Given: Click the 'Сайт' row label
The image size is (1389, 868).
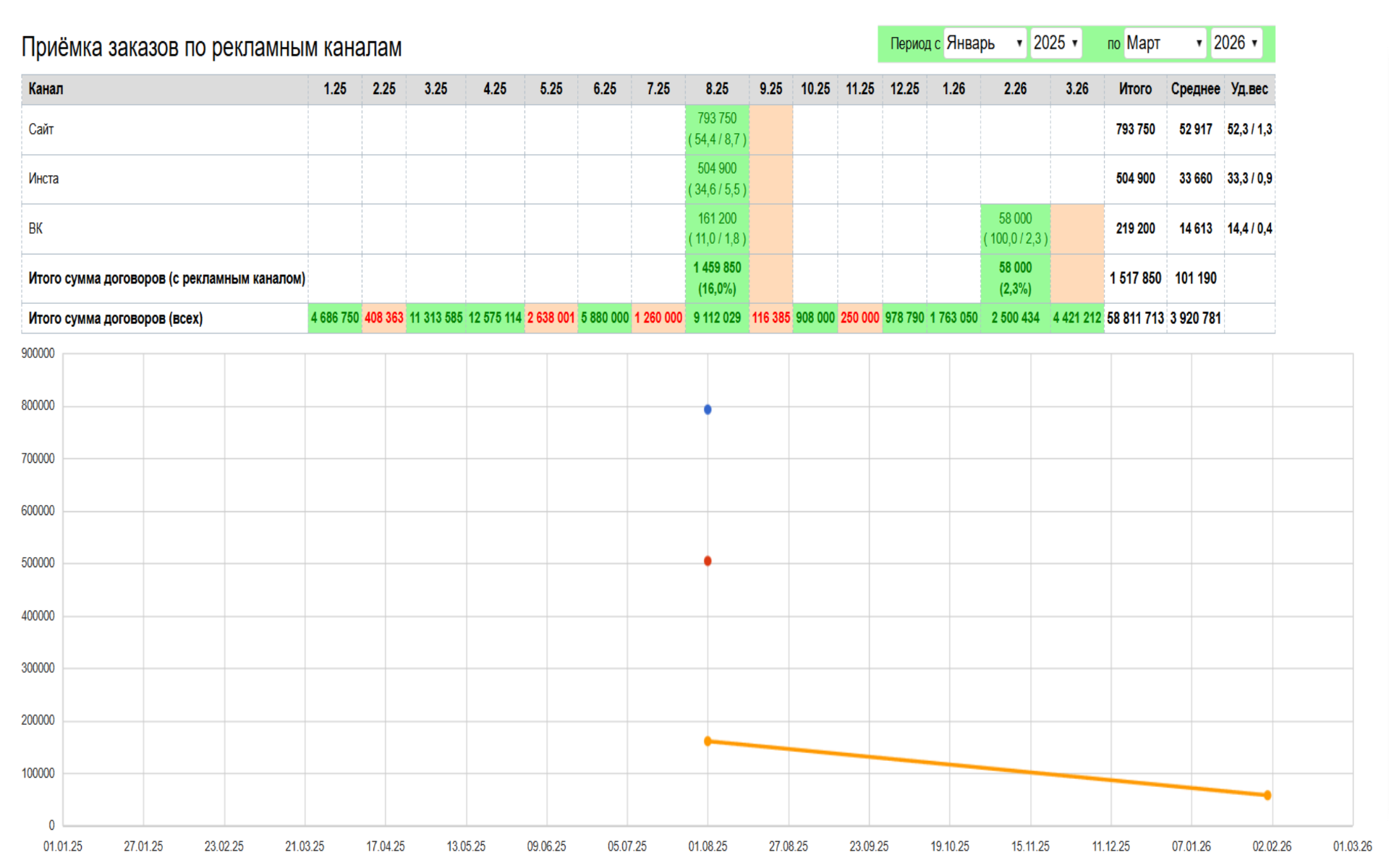Looking at the screenshot, I should pyautogui.click(x=41, y=129).
